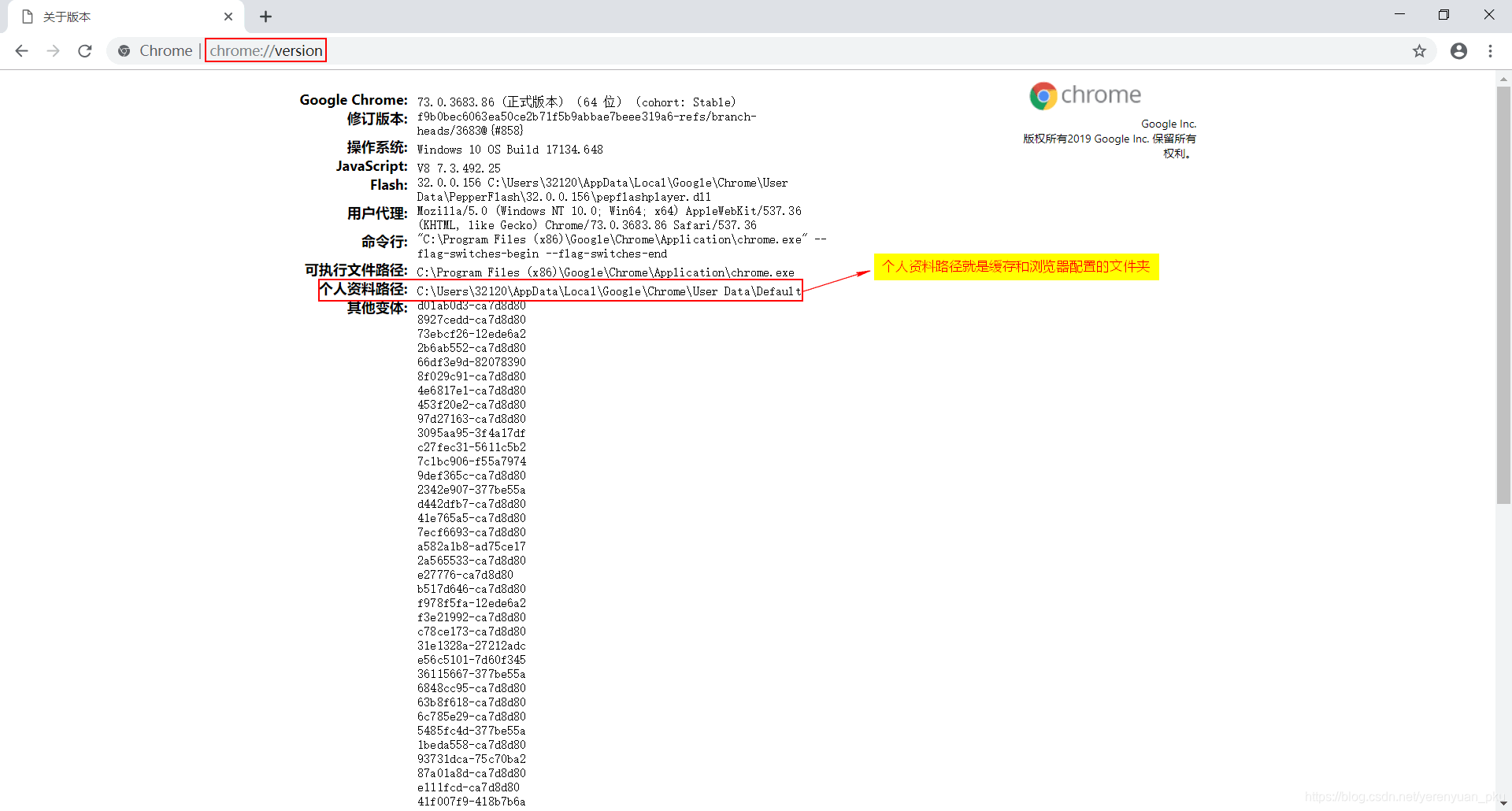Reload the chrome://version page
This screenshot has height=811, width=1512.
pyautogui.click(x=84, y=50)
